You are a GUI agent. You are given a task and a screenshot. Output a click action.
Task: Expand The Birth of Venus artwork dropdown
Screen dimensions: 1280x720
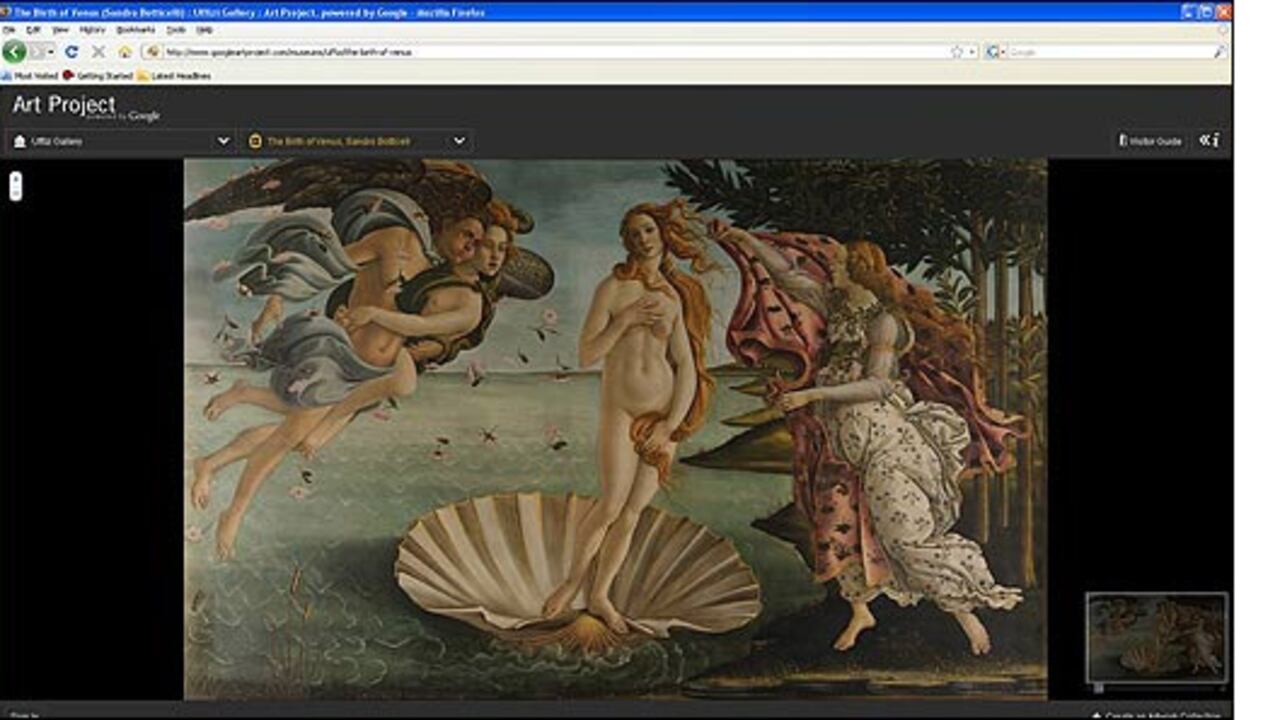click(459, 141)
